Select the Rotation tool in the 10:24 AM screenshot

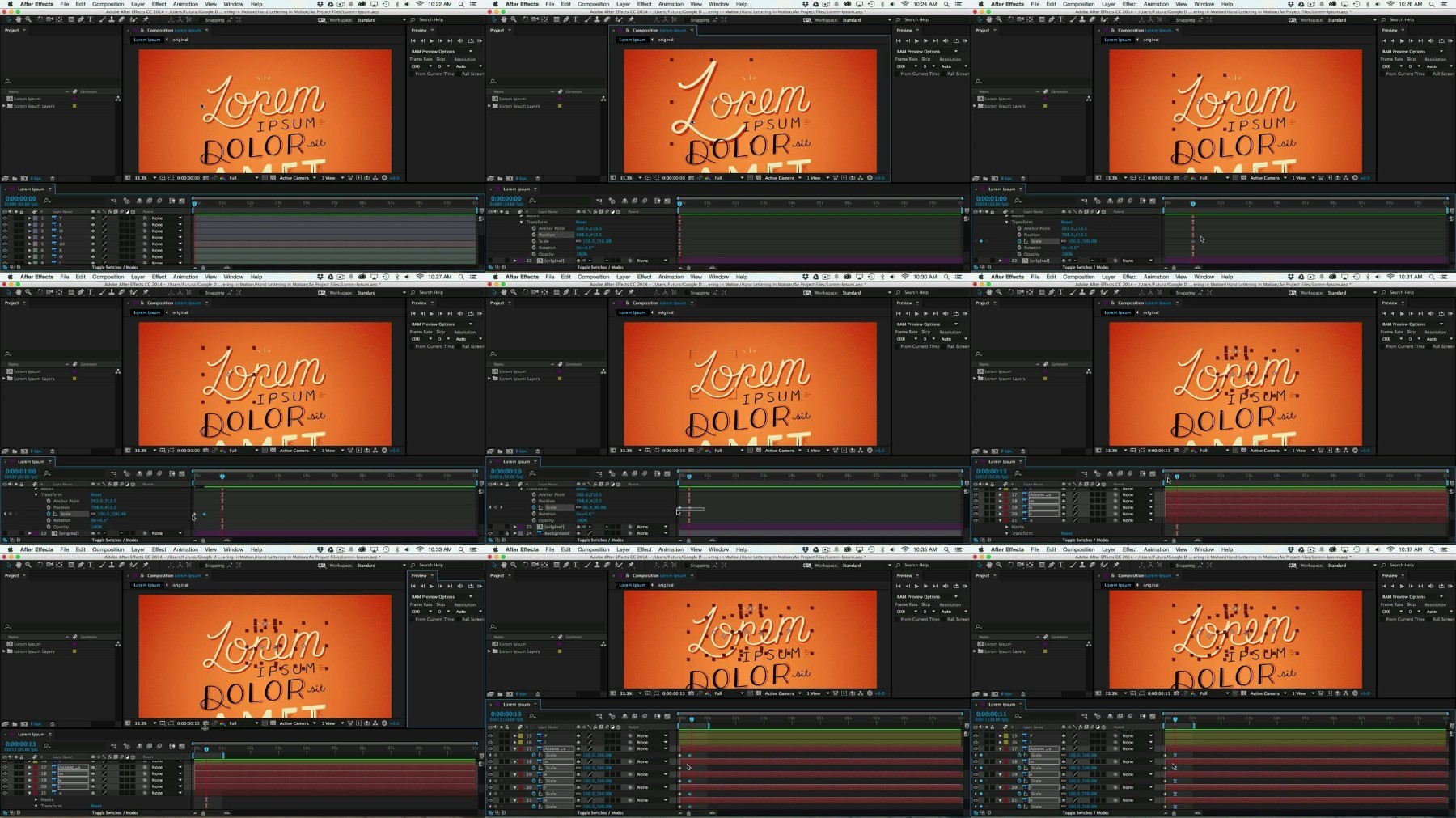(x=525, y=19)
